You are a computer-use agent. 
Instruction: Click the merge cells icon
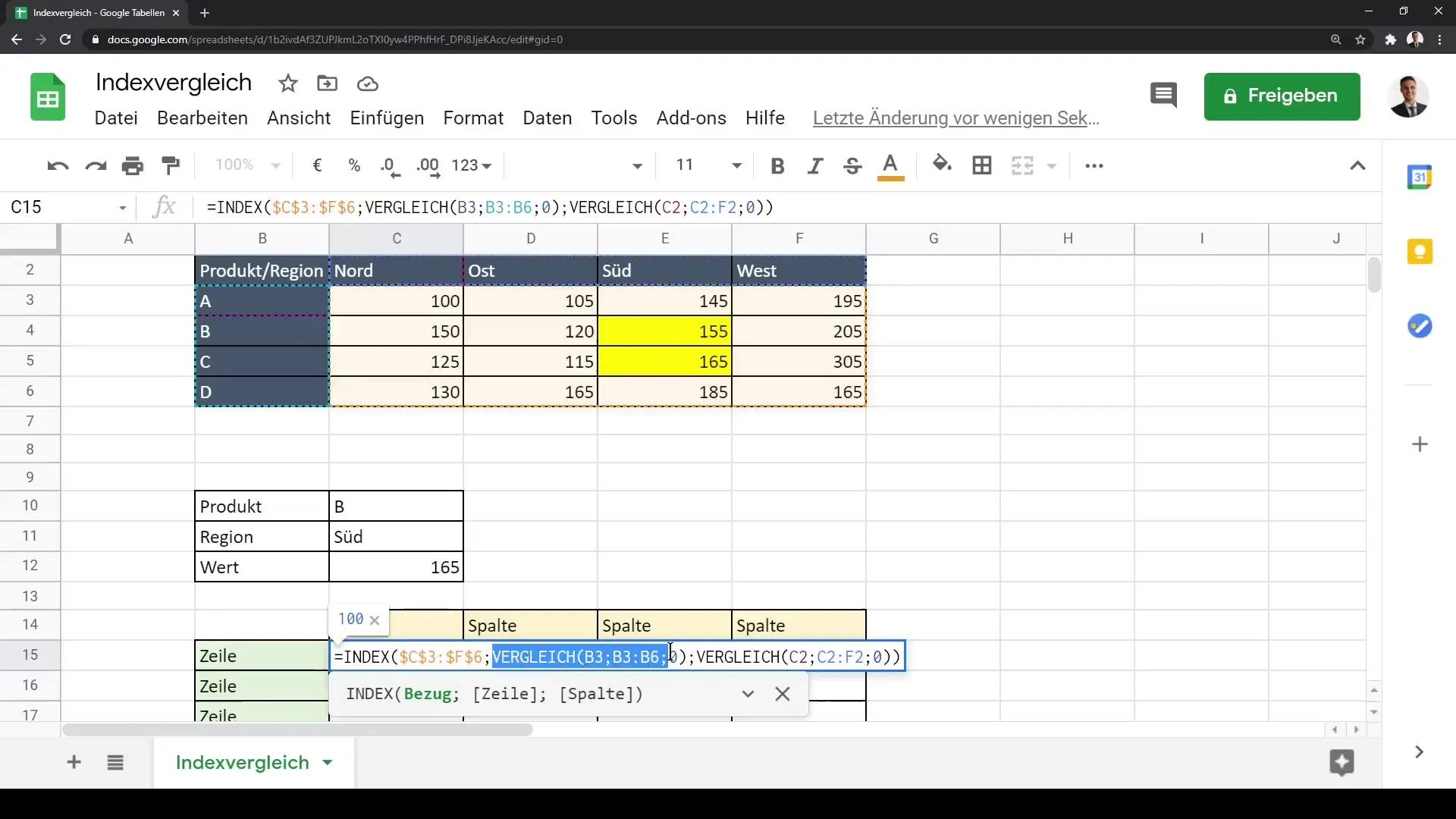coord(1022,165)
